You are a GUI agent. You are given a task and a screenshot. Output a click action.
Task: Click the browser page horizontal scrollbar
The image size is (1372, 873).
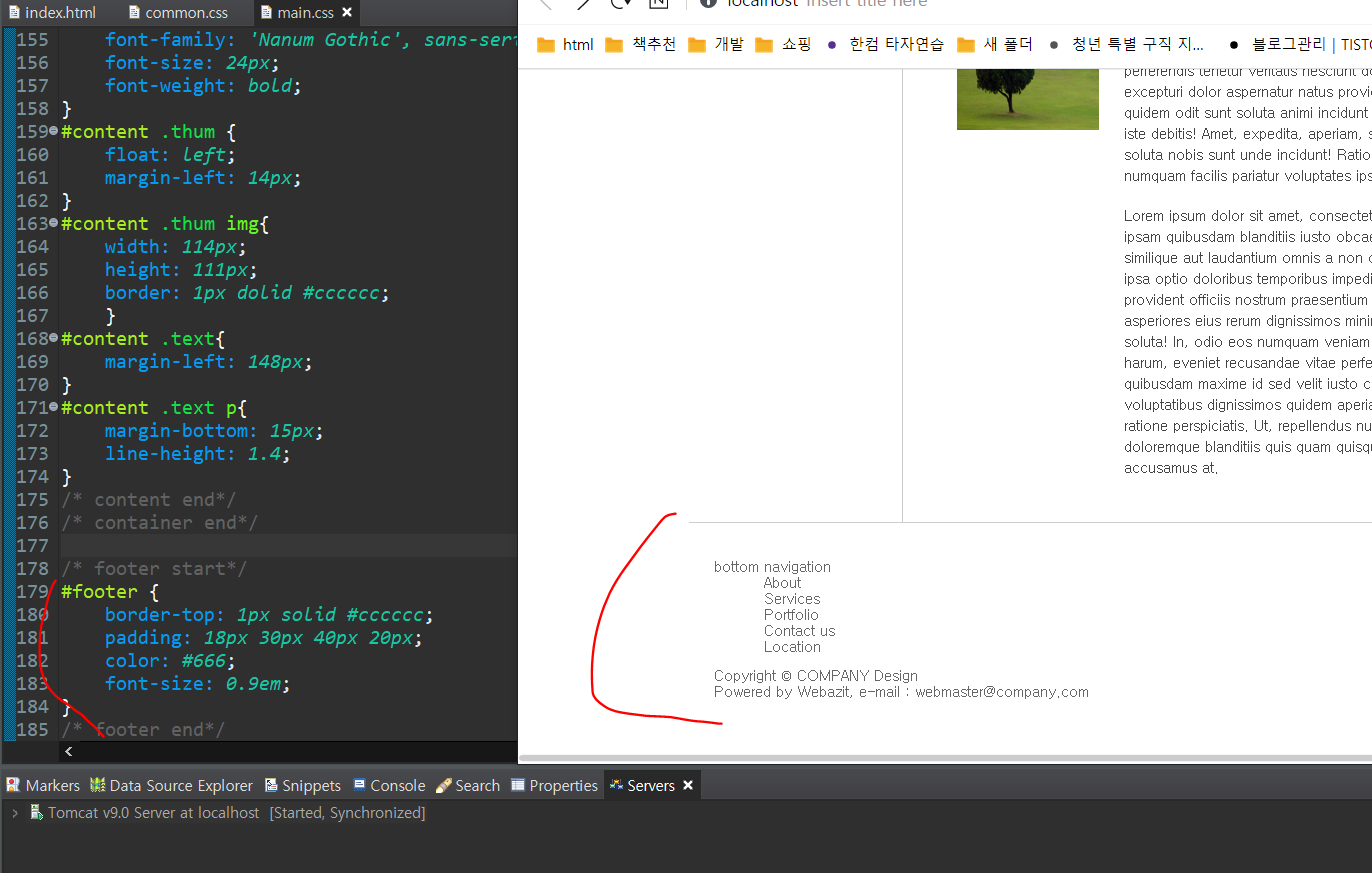[x=945, y=759]
